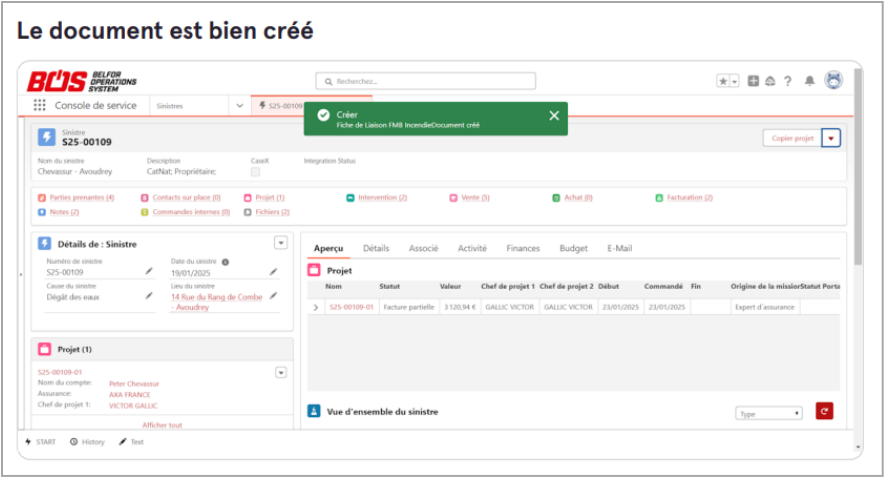The width and height of the screenshot is (885, 477).
Task: Edit Cause du sinistre pencil icon
Action: (x=149, y=296)
